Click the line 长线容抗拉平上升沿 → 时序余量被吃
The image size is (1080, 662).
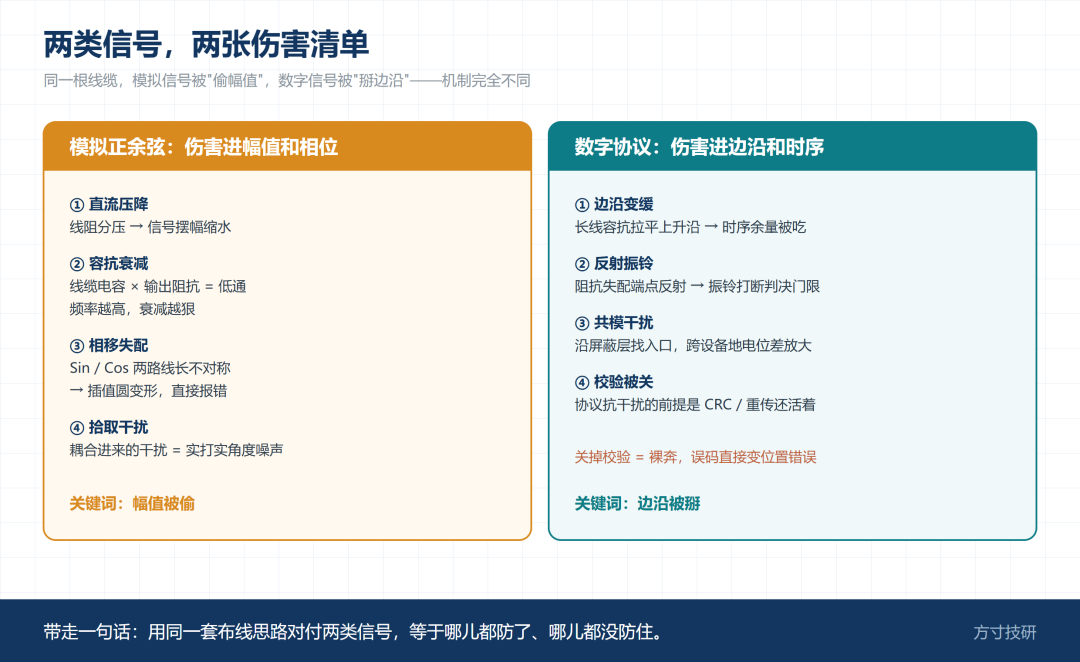pyautogui.click(x=690, y=227)
